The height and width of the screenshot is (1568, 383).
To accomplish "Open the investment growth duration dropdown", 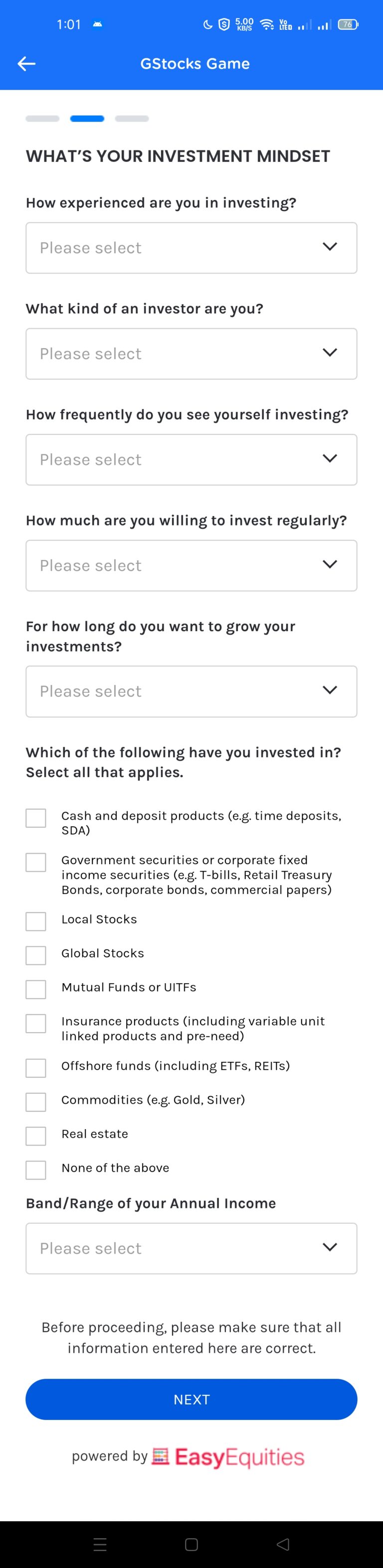I will 191,691.
